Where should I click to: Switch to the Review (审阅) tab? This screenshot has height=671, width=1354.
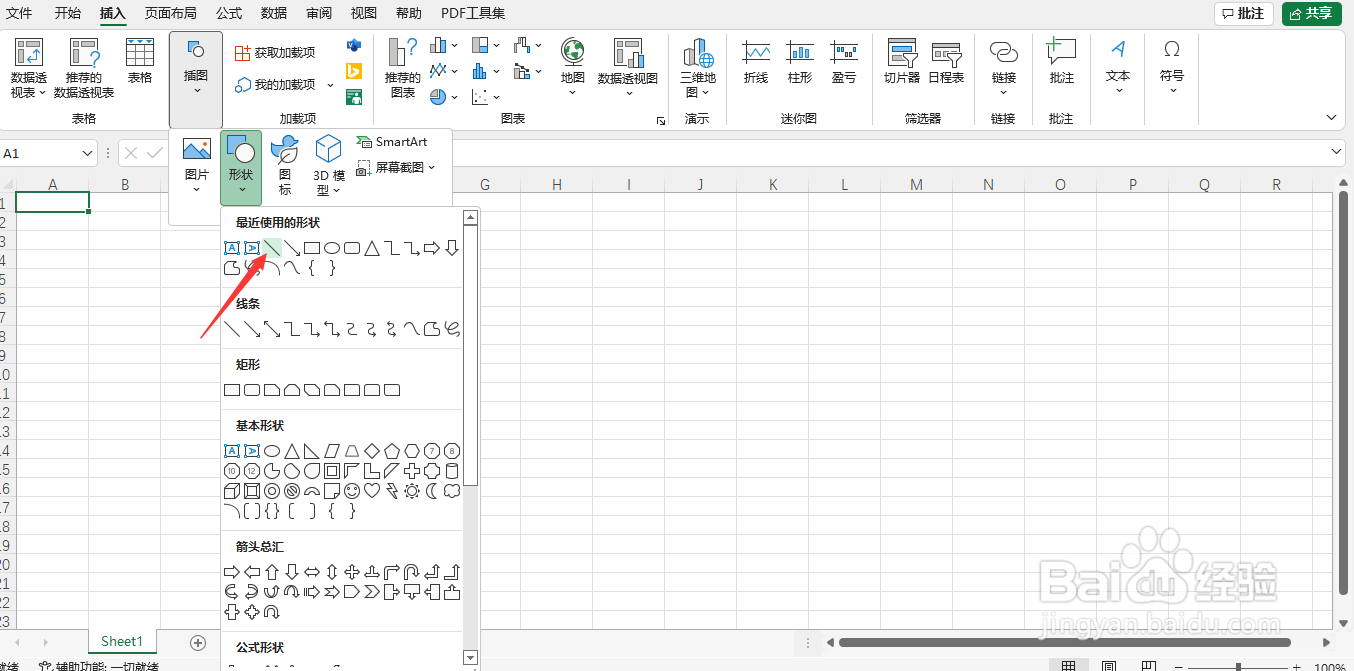point(319,13)
